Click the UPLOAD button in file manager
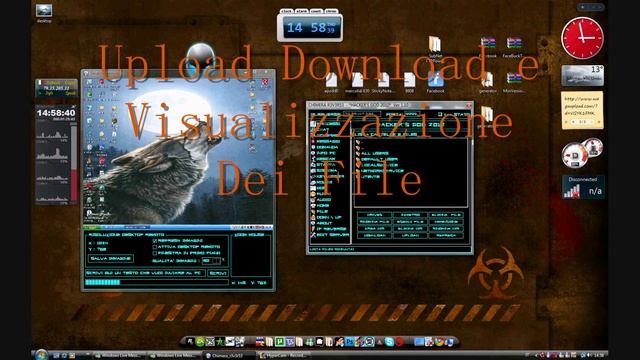Viewport: 640px width, 360px height. (x=410, y=236)
